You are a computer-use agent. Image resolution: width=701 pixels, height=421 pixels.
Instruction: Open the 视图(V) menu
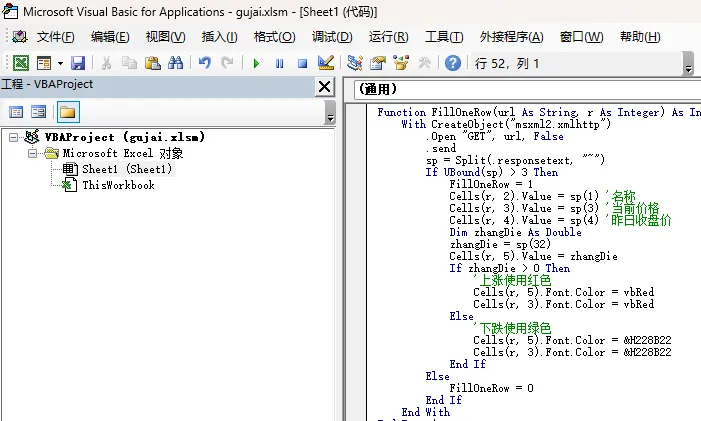coord(165,37)
